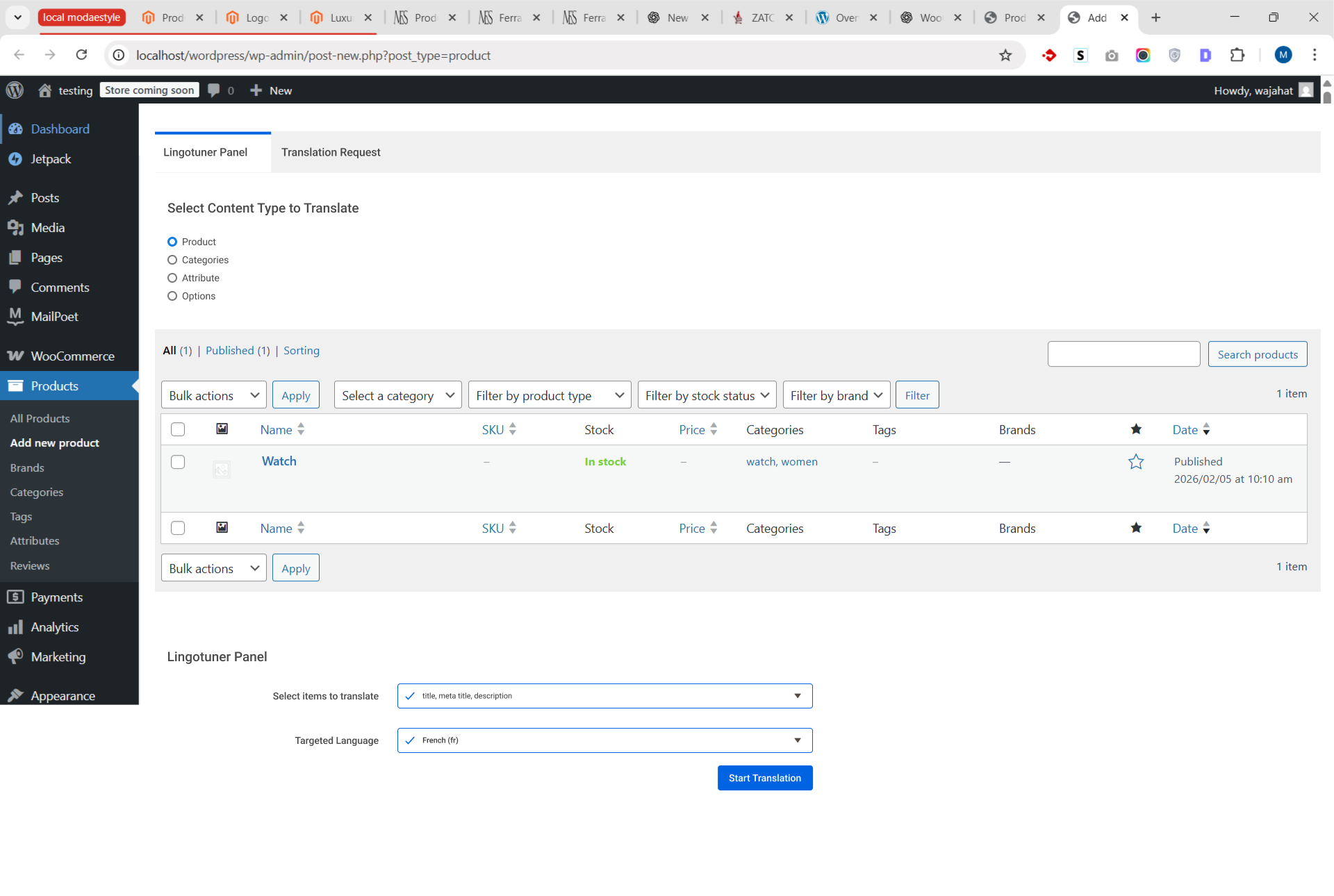Image resolution: width=1334 pixels, height=896 pixels.
Task: Click the Sorting link
Action: (x=302, y=351)
